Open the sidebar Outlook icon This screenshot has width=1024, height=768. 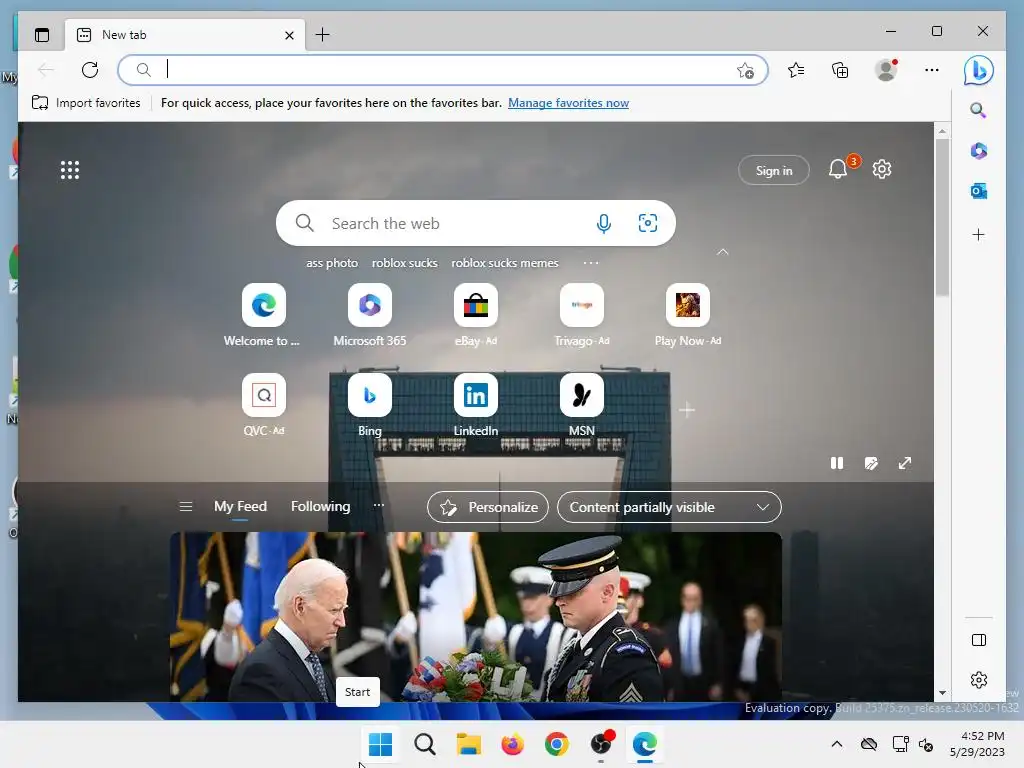click(x=978, y=191)
